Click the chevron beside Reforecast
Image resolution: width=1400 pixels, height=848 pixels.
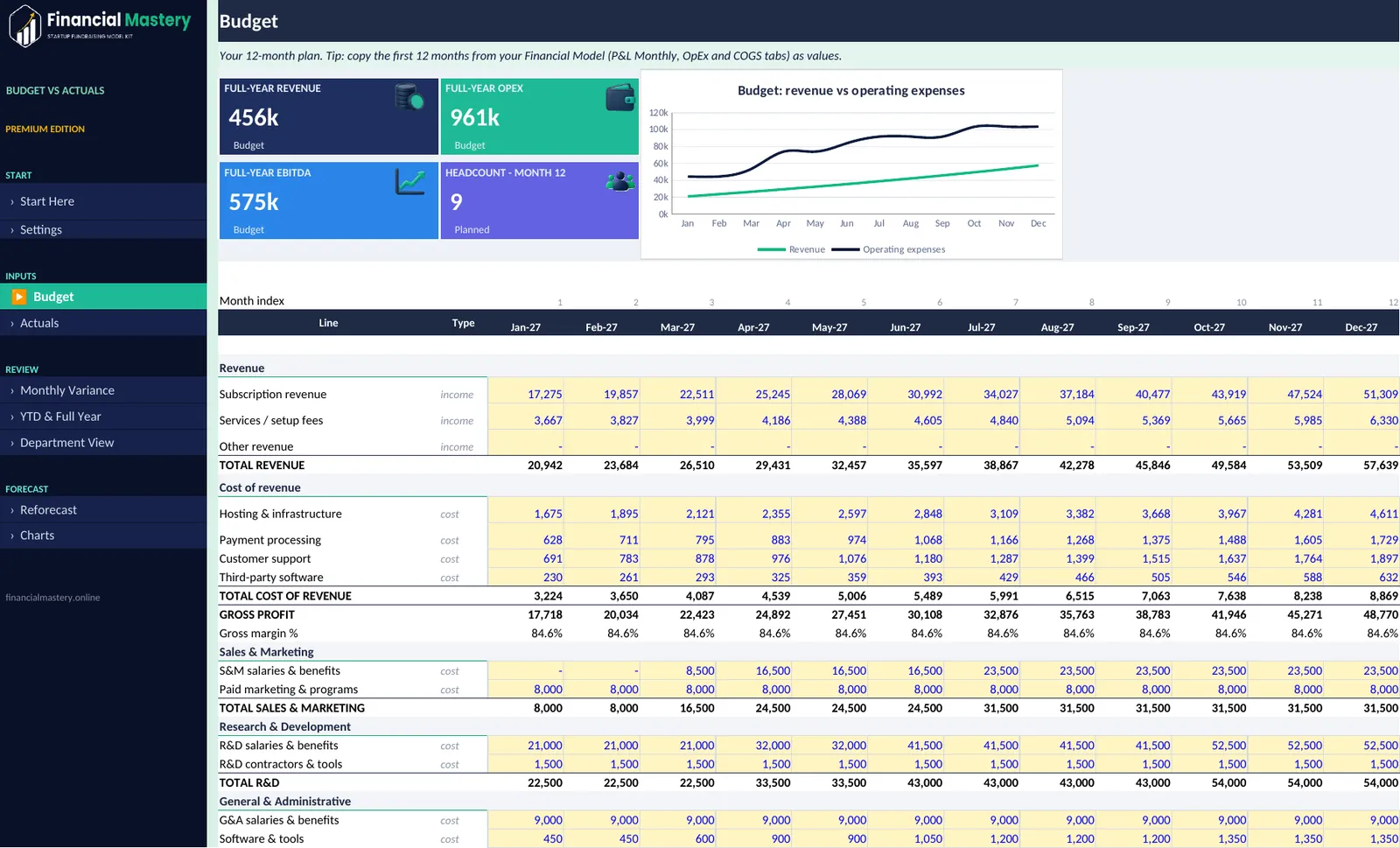(x=11, y=510)
